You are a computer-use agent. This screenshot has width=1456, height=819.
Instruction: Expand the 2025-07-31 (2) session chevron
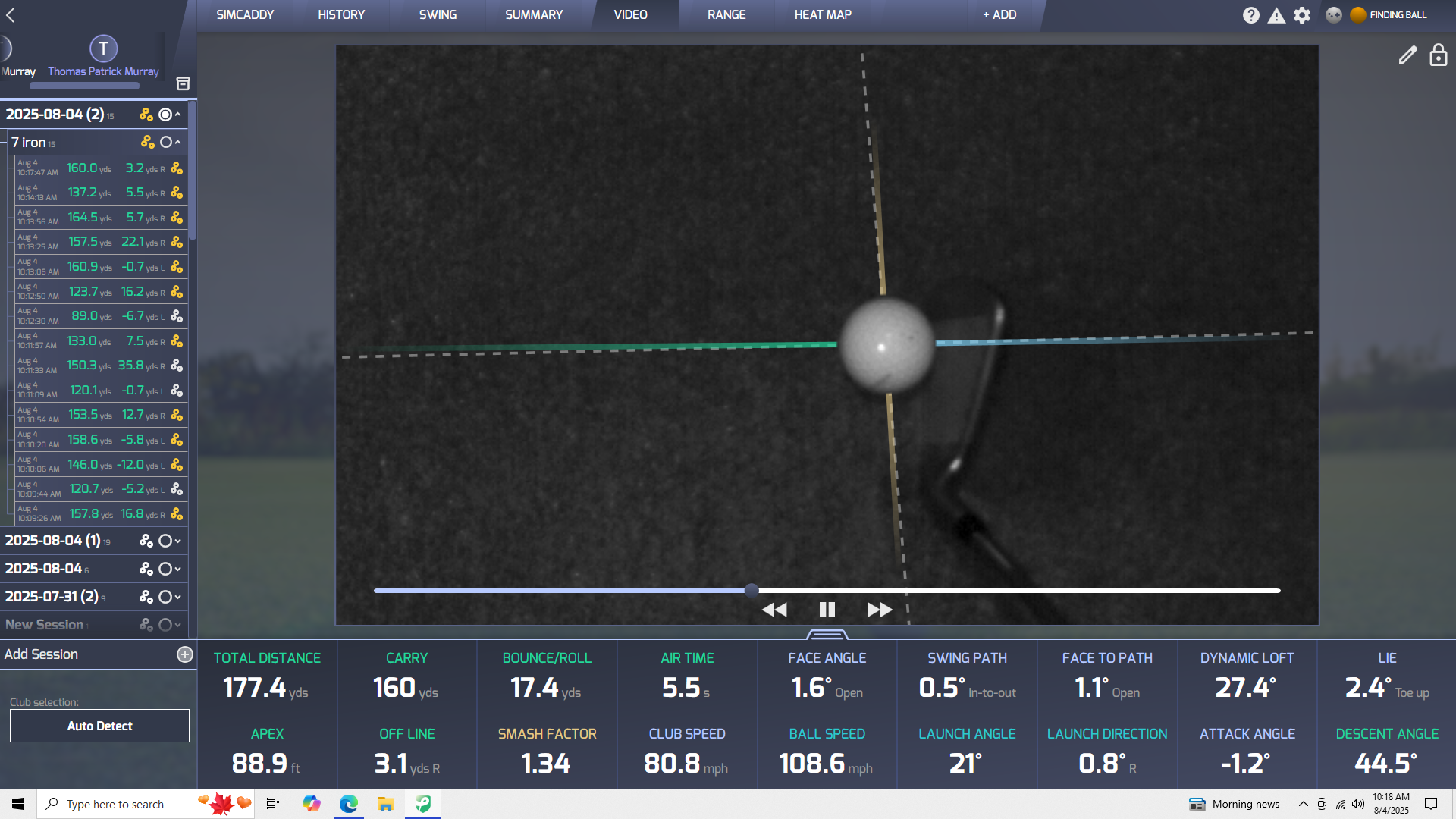[x=178, y=598]
